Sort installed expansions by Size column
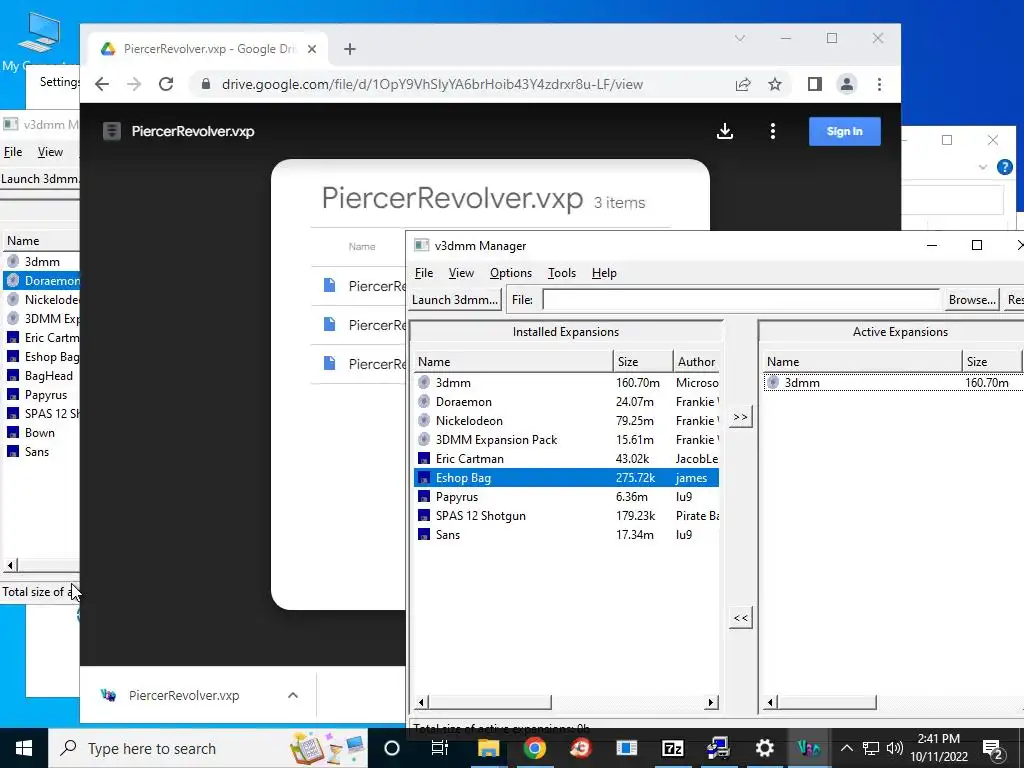 tap(643, 362)
